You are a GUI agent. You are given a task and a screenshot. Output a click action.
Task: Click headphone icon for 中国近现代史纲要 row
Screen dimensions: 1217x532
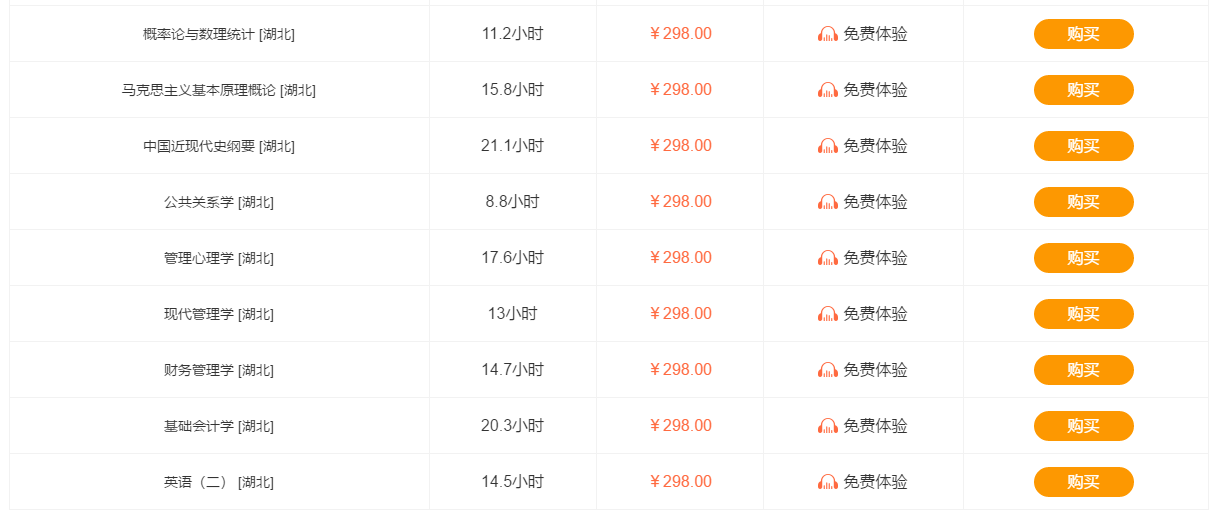click(x=828, y=146)
